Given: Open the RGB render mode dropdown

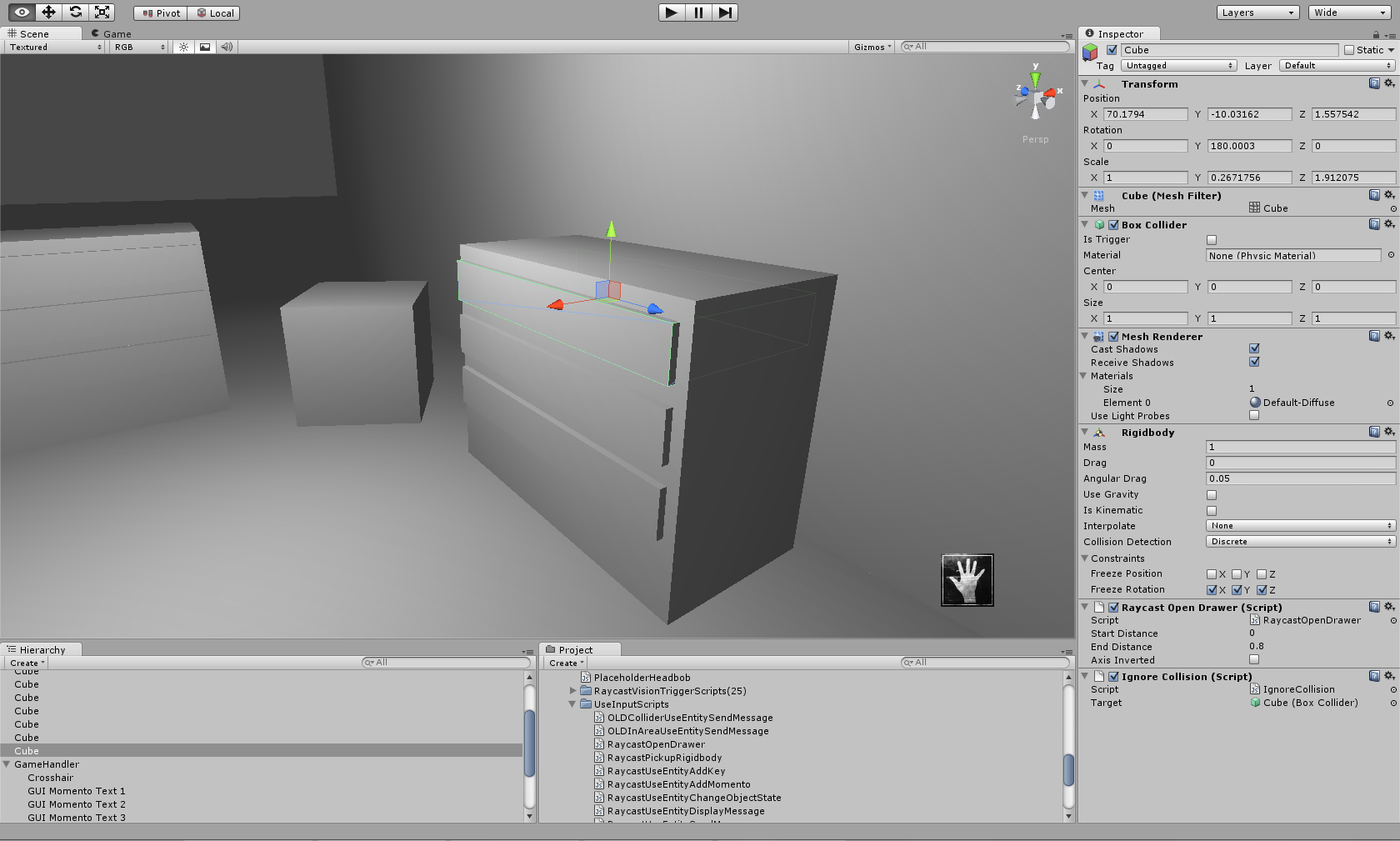Looking at the screenshot, I should tap(140, 47).
